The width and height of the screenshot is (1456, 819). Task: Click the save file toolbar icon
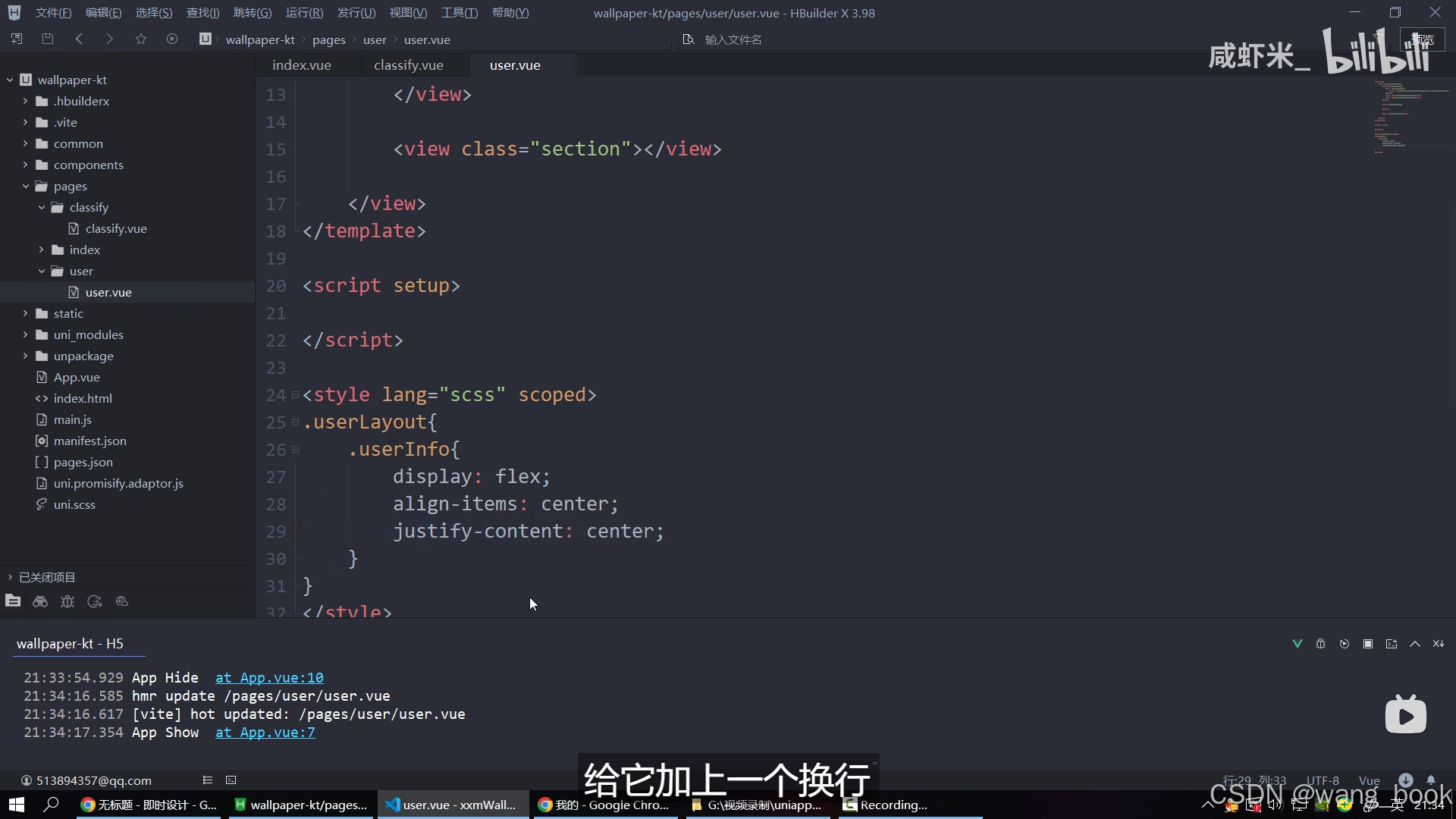click(x=48, y=39)
